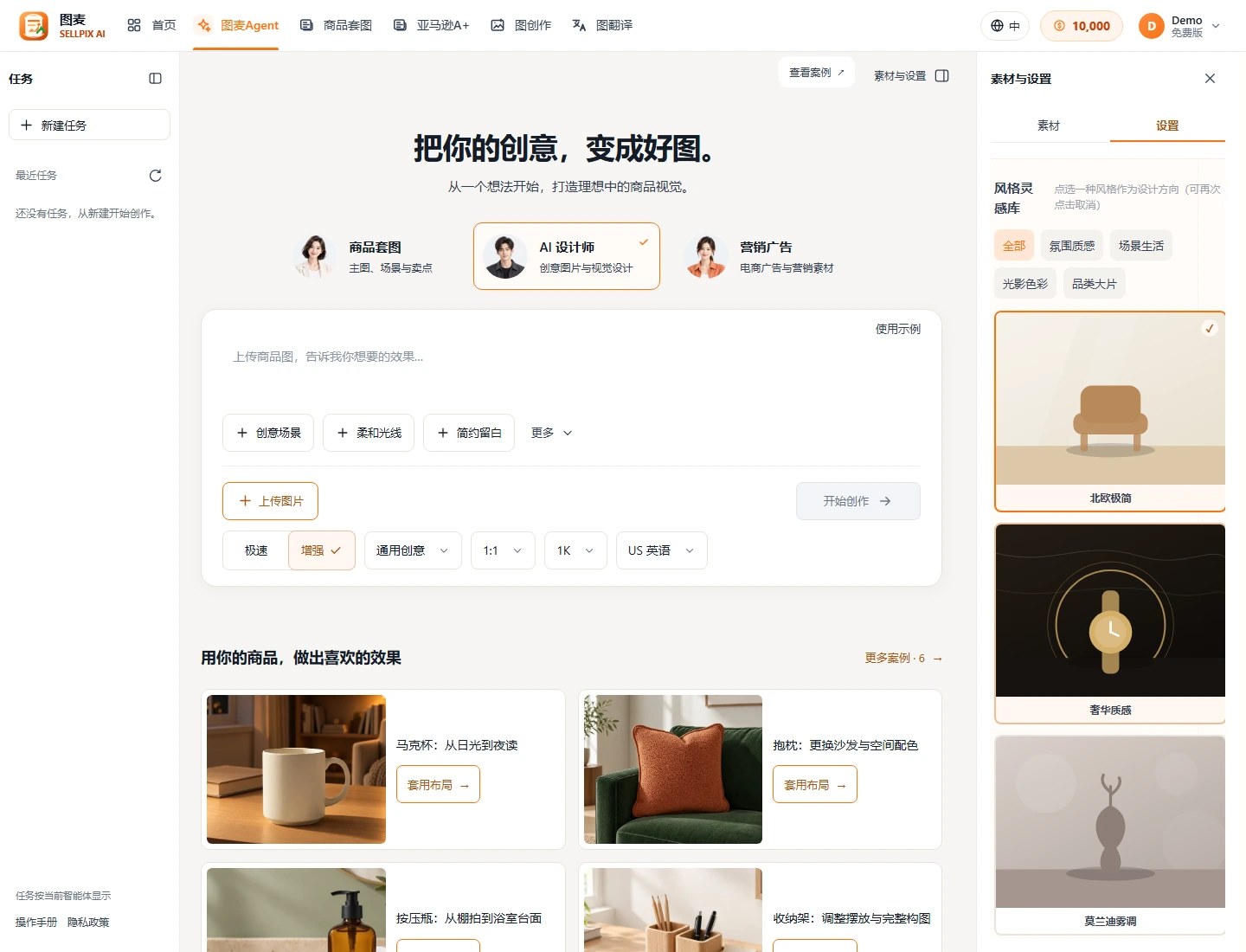
Task: Refresh the recent tasks list
Action: click(156, 176)
